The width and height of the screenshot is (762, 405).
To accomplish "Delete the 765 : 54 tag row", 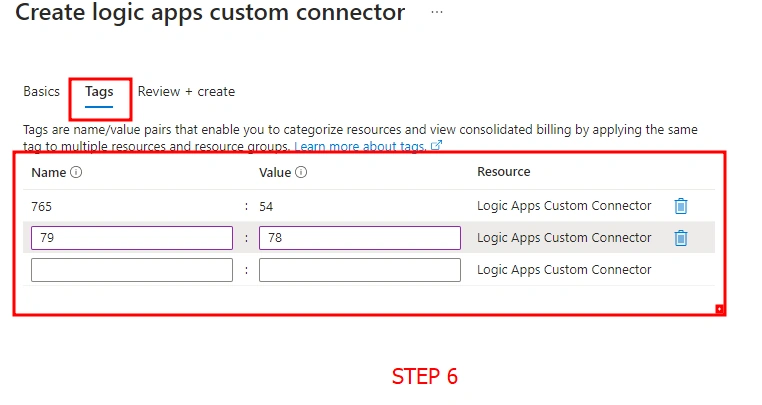I will pyautogui.click(x=681, y=206).
